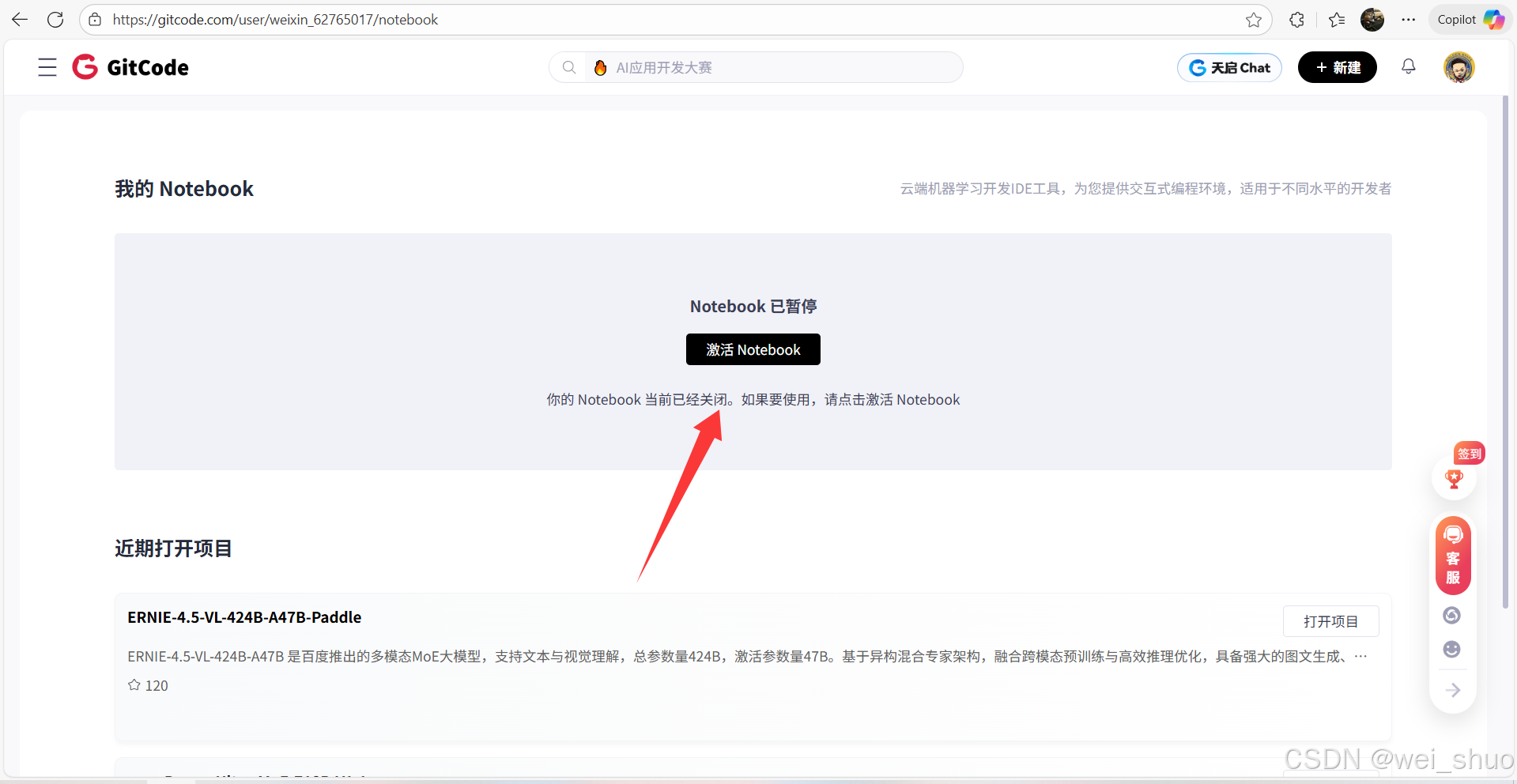Screen dimensions: 1517x784
Task: Collapse floating sidebar with arrow icon
Action: point(1453,691)
